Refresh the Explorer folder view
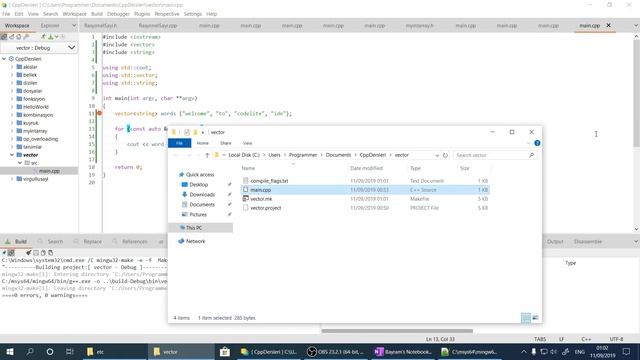 445,155
